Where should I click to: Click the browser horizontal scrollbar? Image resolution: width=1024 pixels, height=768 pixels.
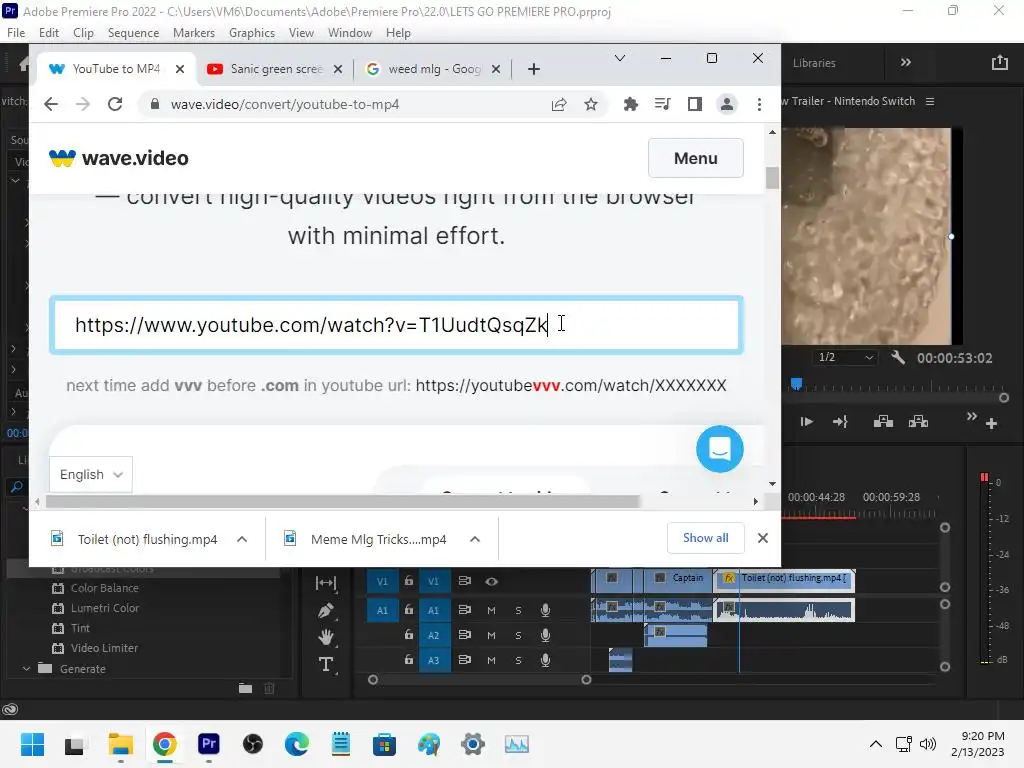[x=343, y=502]
